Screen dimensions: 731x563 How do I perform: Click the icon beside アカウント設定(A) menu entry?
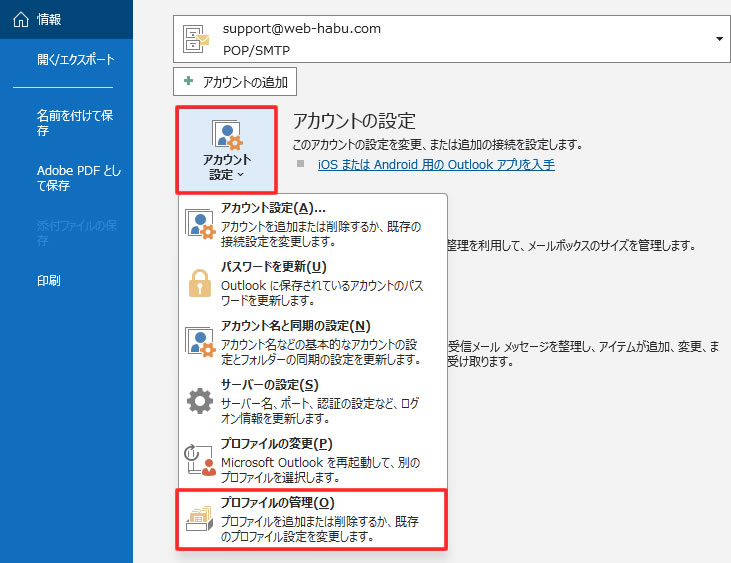(200, 222)
